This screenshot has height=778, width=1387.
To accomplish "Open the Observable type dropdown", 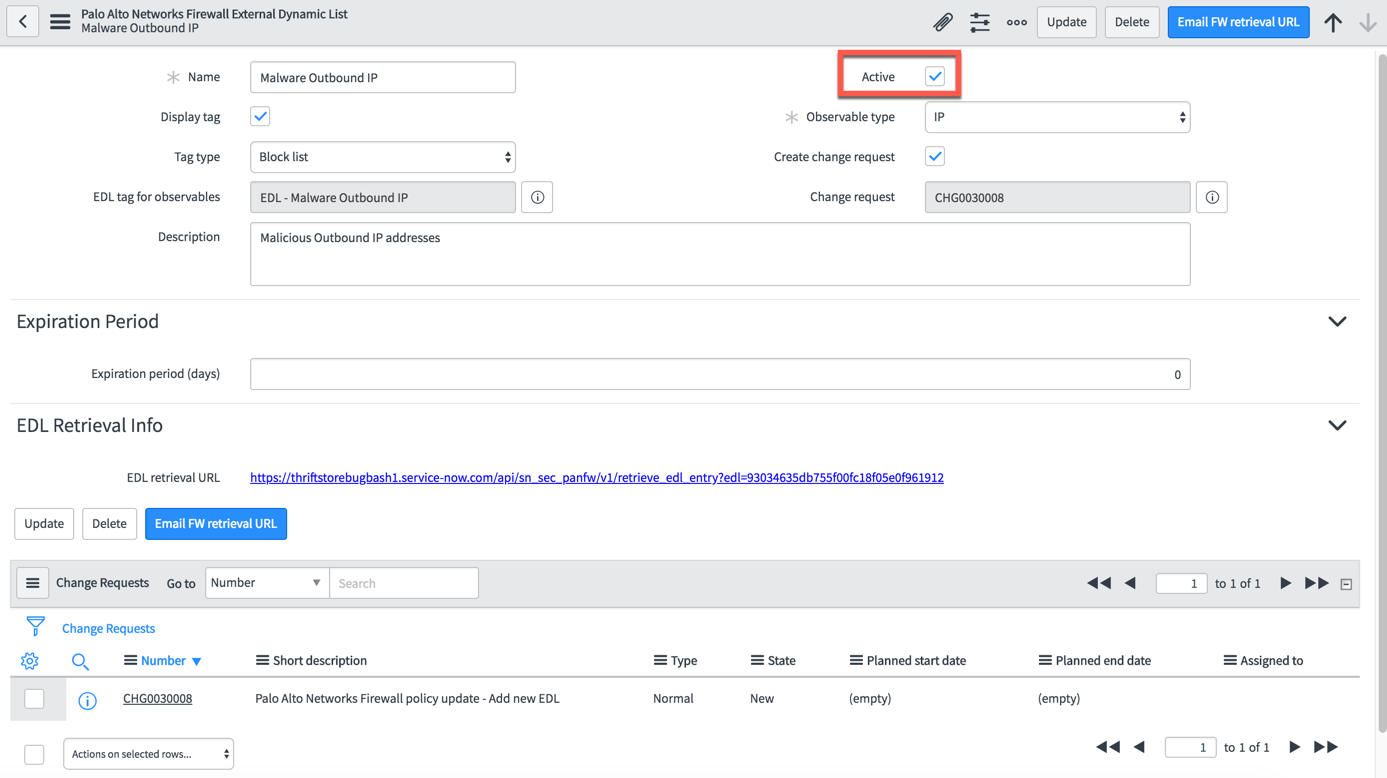I will tap(1058, 117).
